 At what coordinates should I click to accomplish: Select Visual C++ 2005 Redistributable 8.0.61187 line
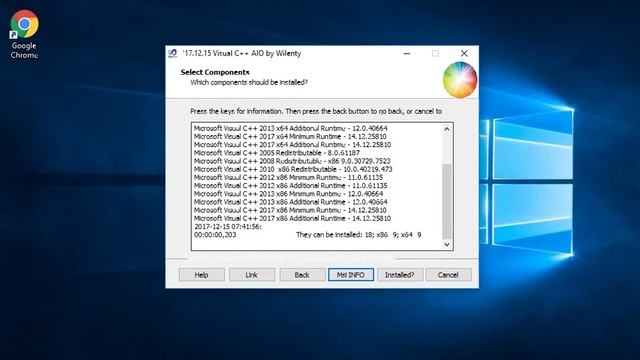[277, 153]
